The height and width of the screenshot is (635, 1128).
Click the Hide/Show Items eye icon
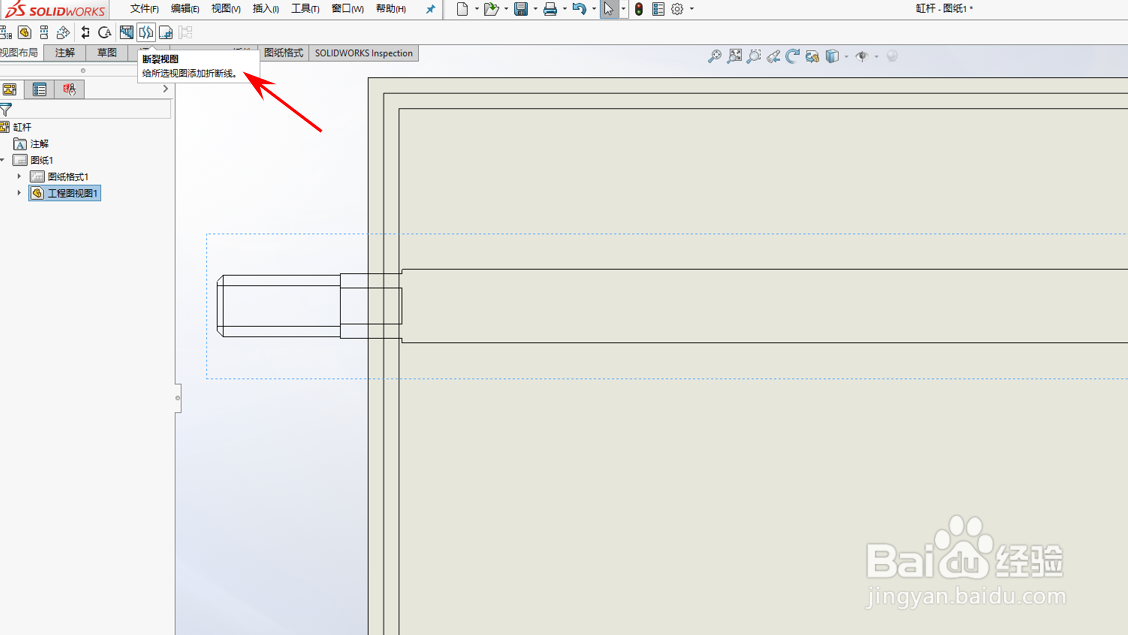click(862, 56)
